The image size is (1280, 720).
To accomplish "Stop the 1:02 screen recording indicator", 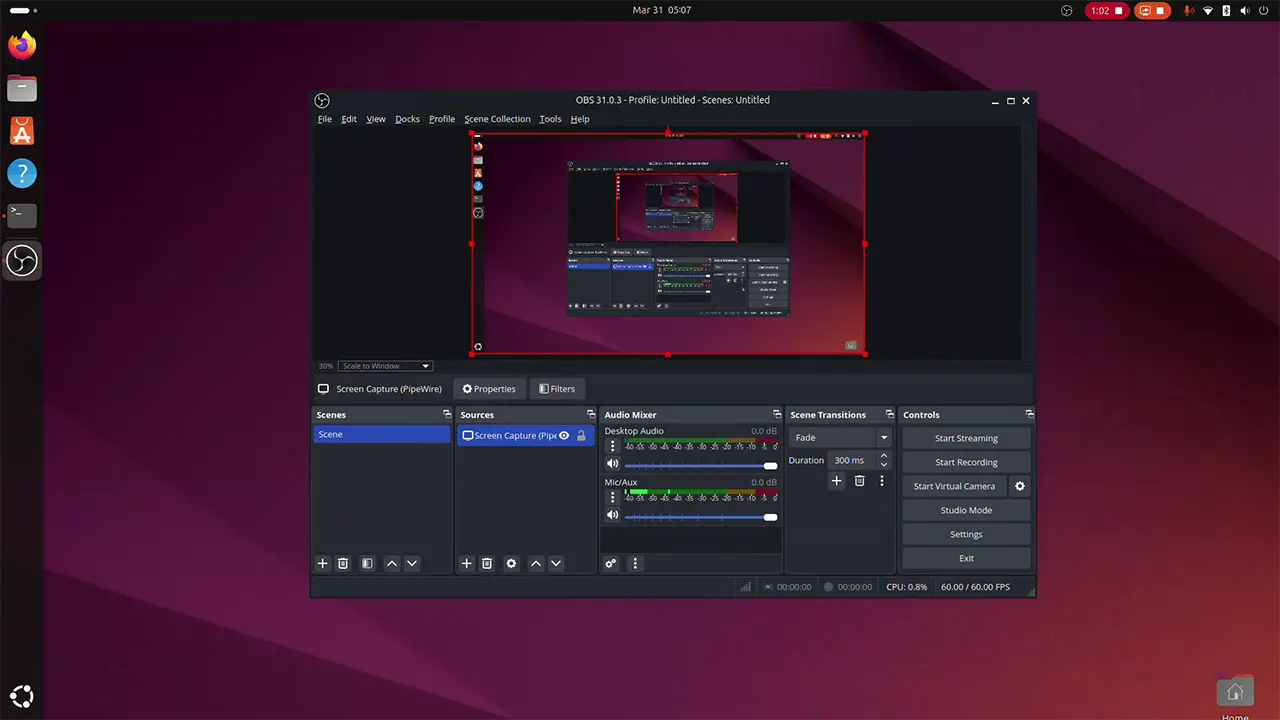I will point(1107,10).
